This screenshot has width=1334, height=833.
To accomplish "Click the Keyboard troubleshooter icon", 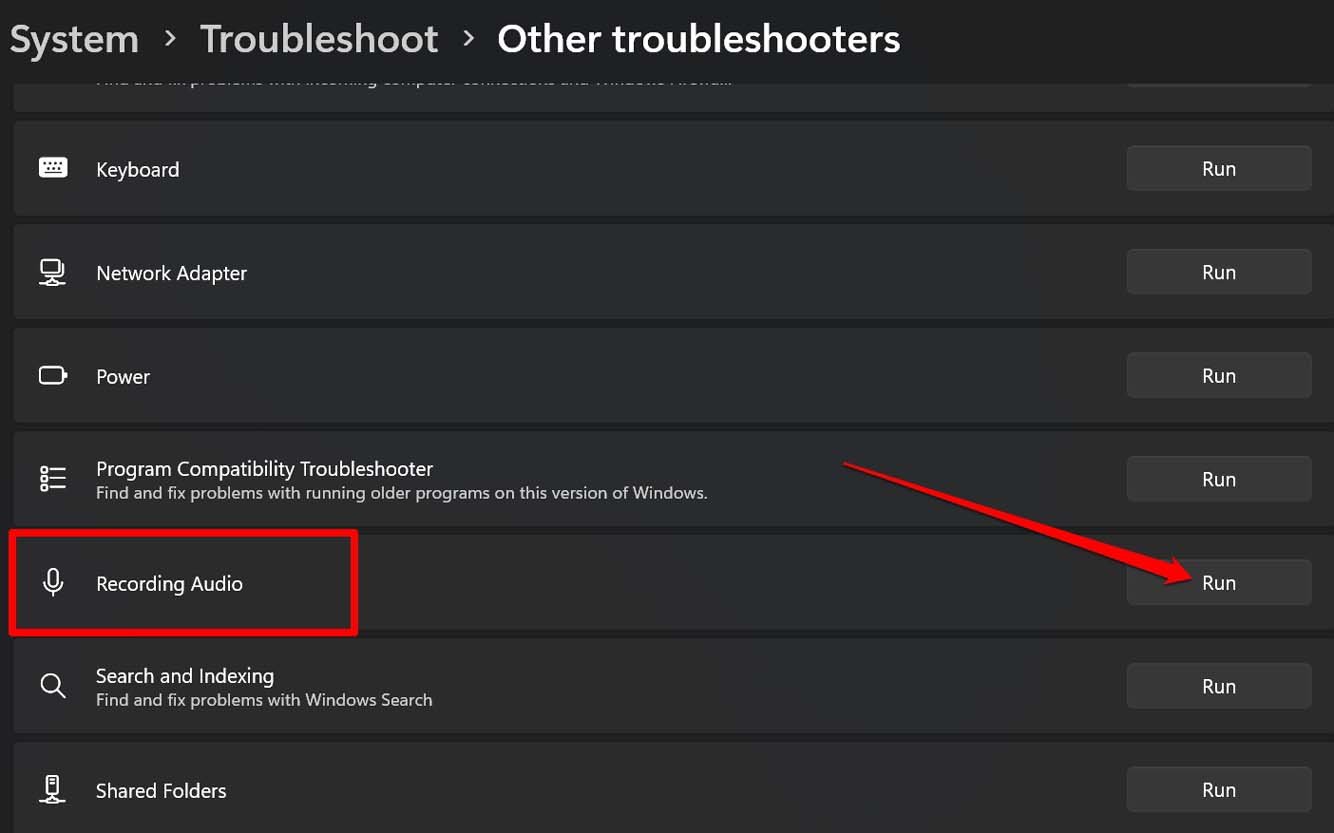I will point(53,168).
